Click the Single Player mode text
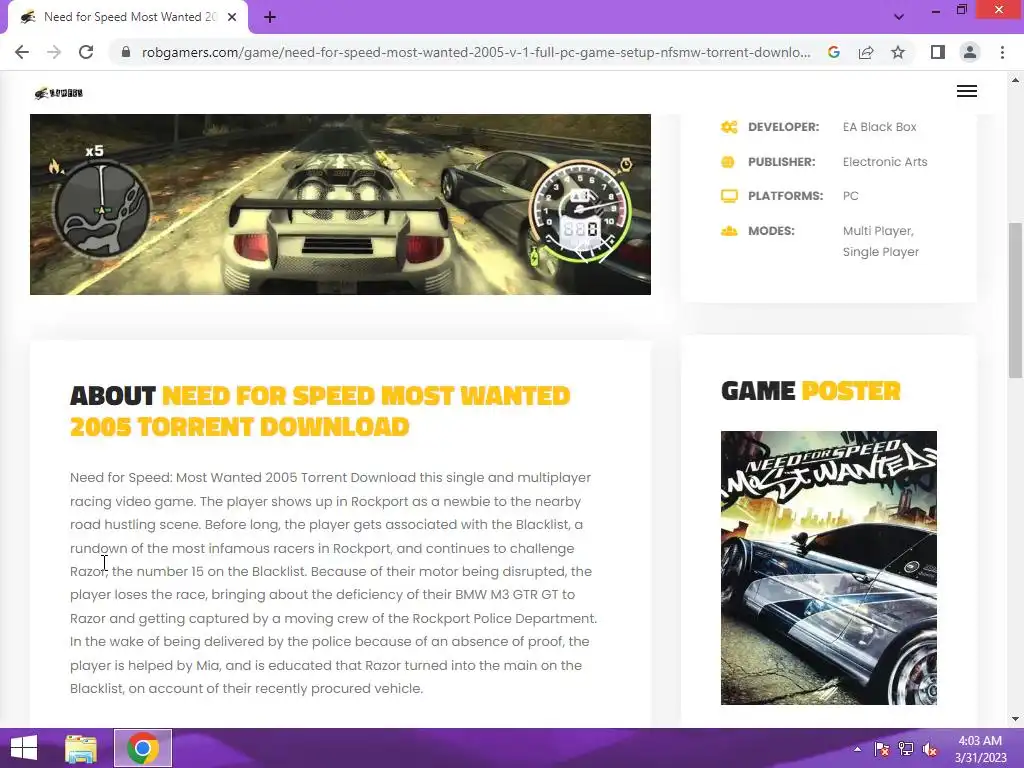This screenshot has width=1024, height=768. [x=880, y=251]
